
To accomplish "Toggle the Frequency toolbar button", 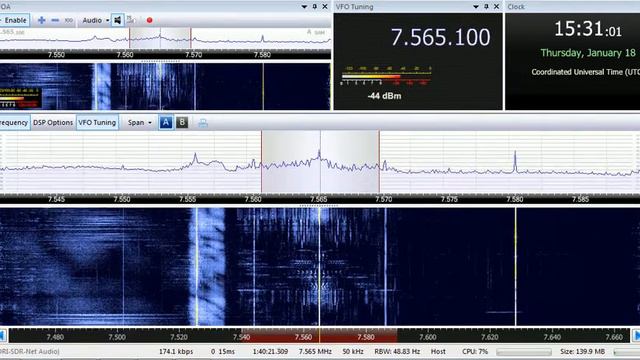I will tap(14, 122).
